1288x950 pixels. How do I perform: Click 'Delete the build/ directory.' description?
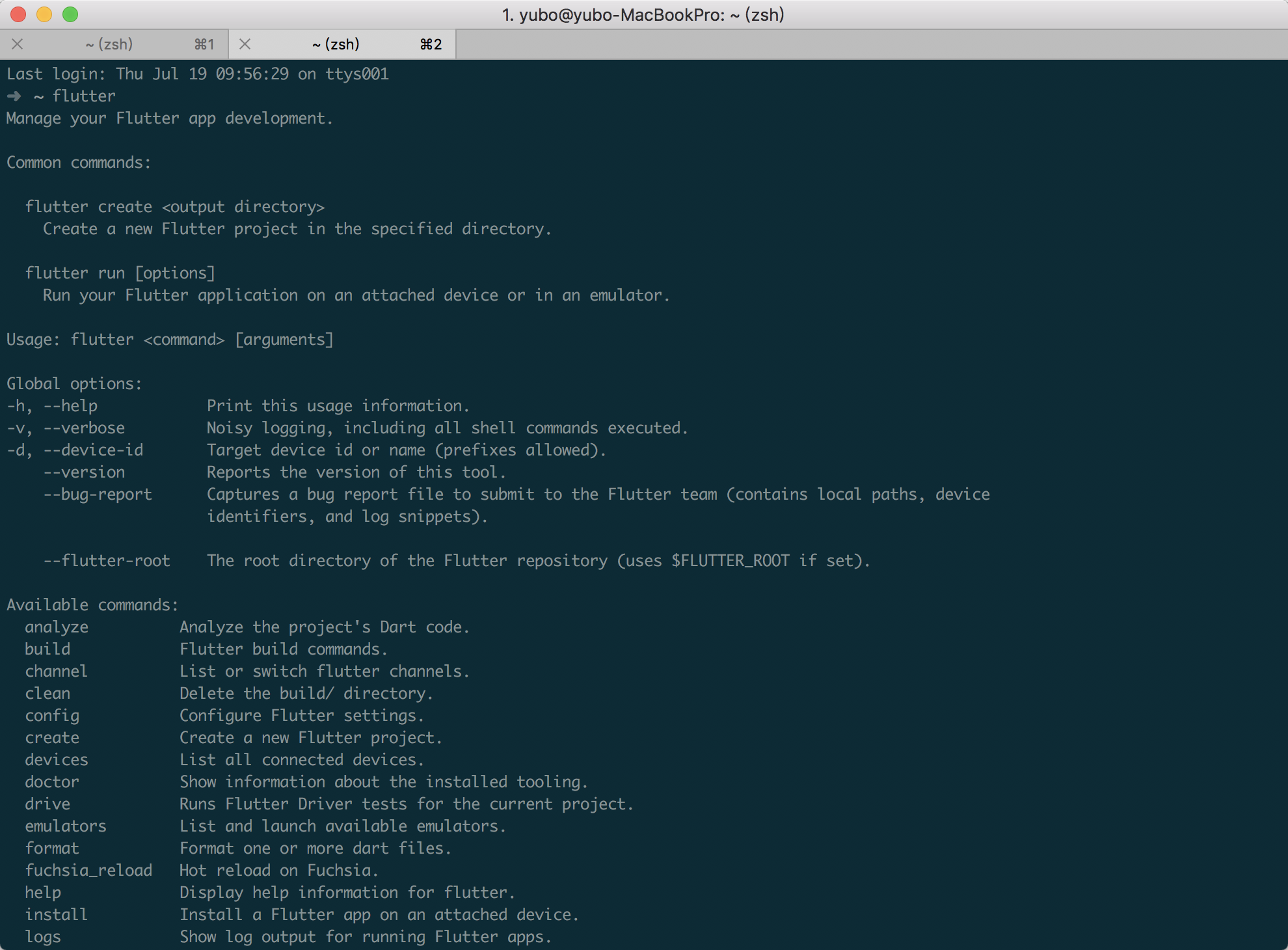[306, 694]
